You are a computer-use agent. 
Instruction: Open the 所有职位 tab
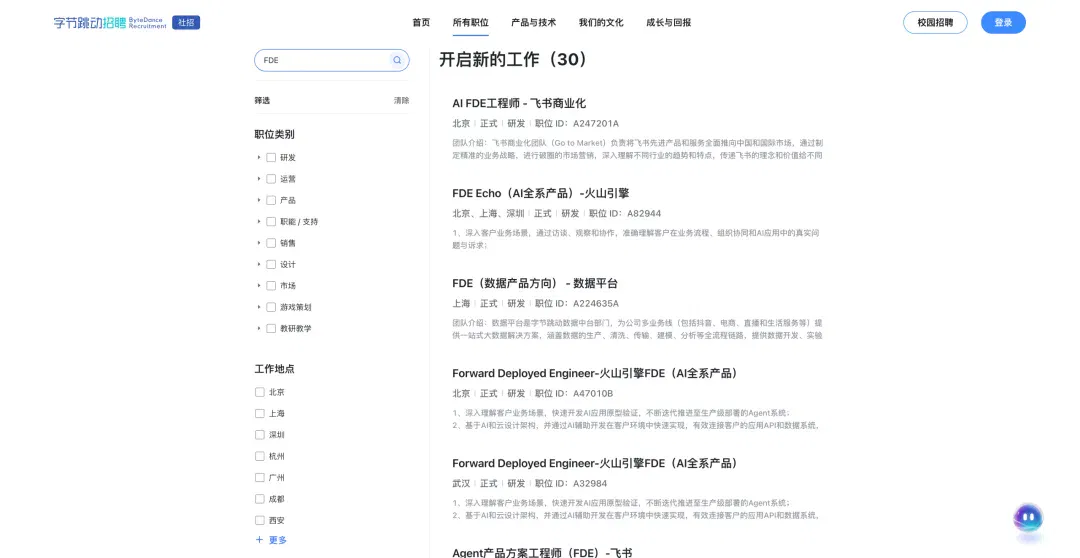470,23
